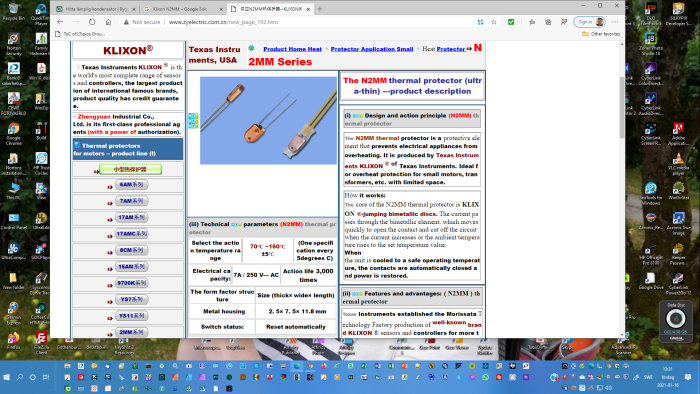Open browser Settings and more menu
The height and width of the screenshot is (394, 700).
pyautogui.click(x=615, y=22)
